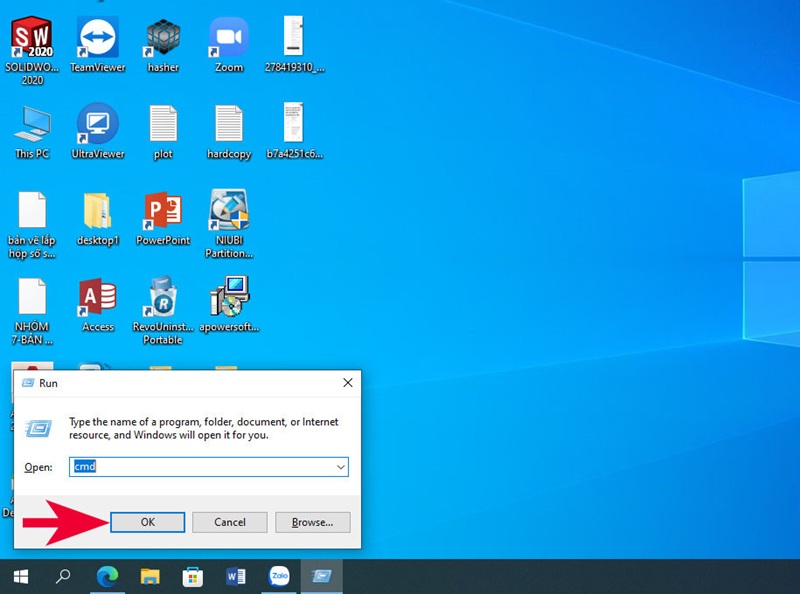Image resolution: width=800 pixels, height=594 pixels.
Task: Click OK to run cmd
Action: pos(147,522)
